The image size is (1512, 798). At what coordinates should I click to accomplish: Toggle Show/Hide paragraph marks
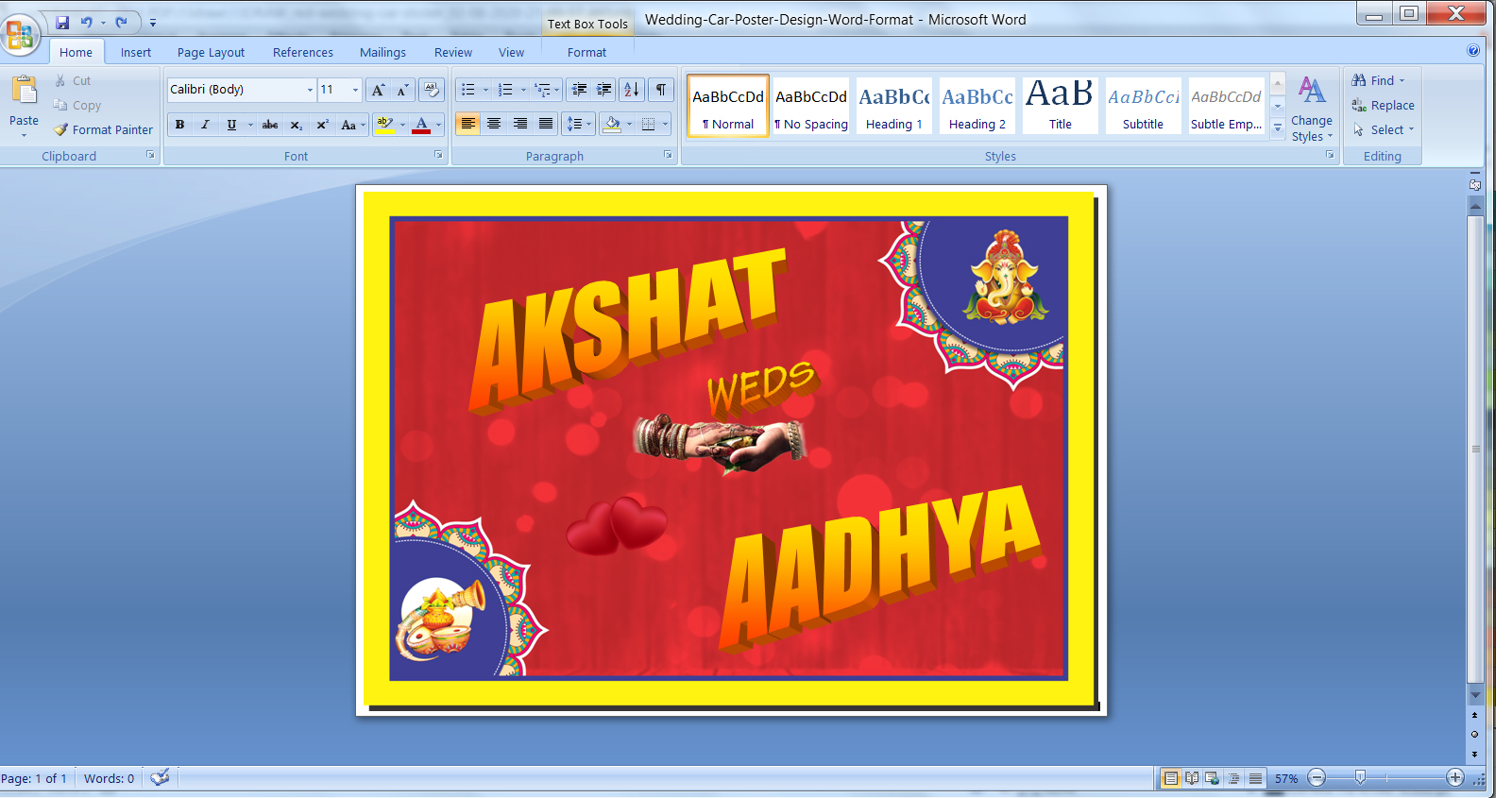(661, 90)
